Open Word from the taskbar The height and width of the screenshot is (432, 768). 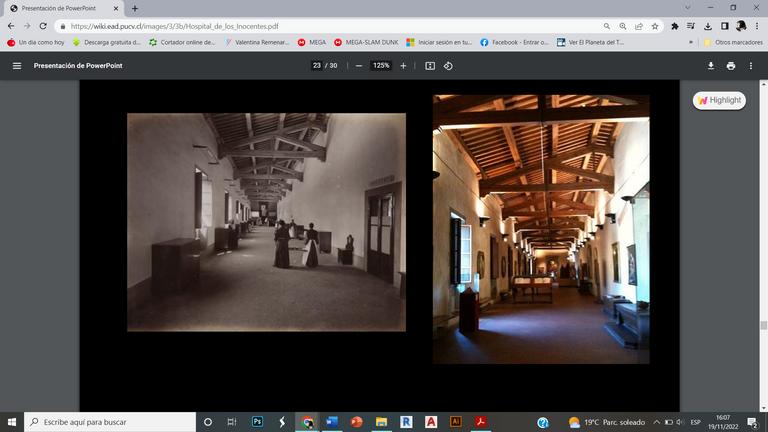pos(332,422)
